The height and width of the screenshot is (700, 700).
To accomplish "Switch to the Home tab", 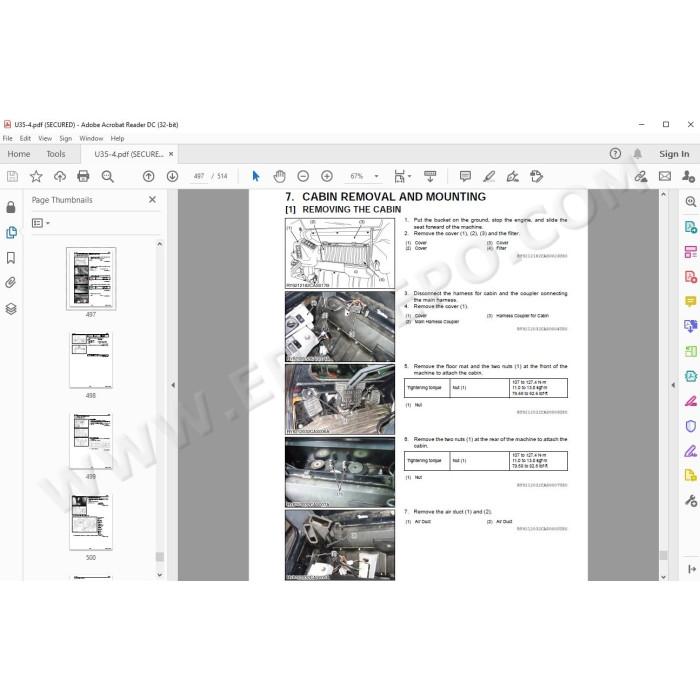I will pos(19,154).
